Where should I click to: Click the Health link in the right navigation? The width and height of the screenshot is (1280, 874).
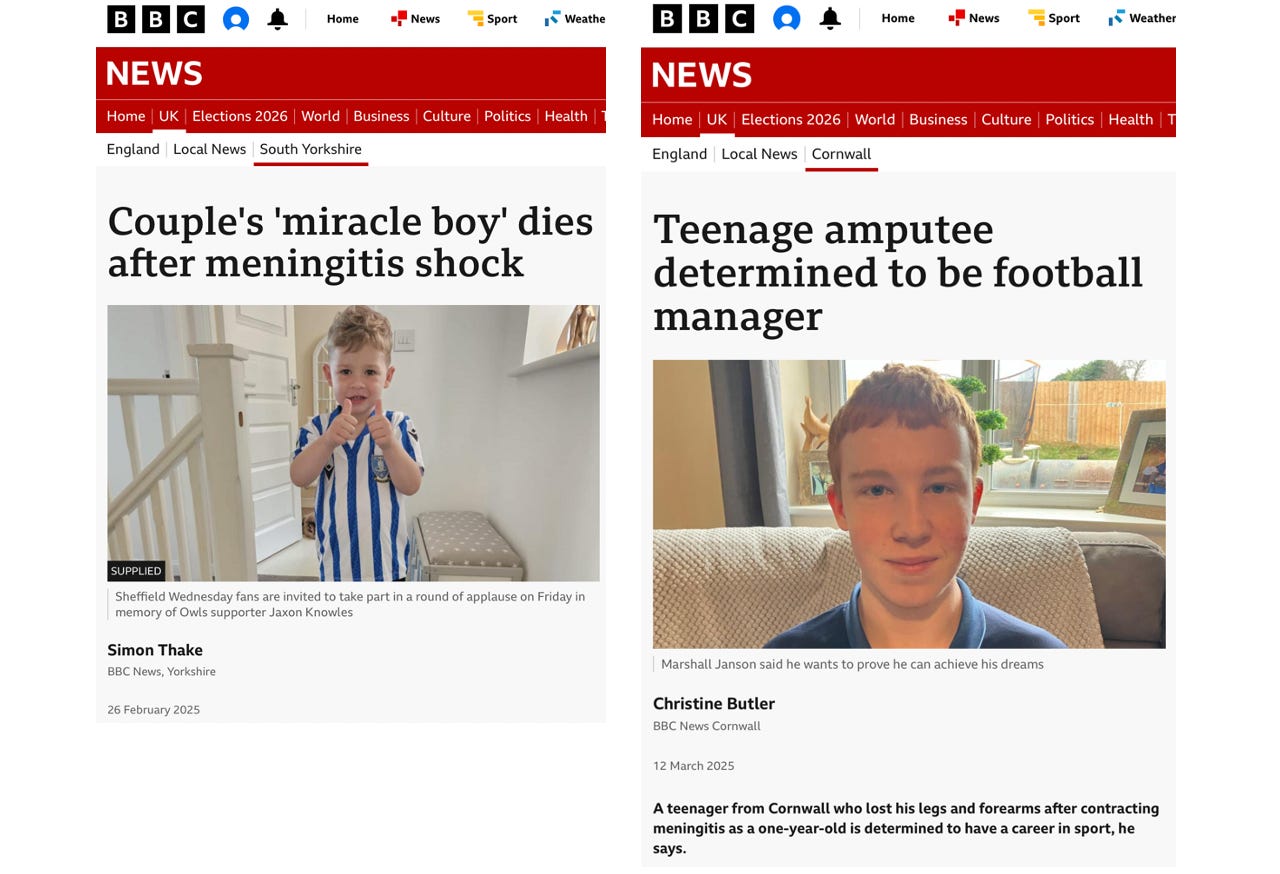pyautogui.click(x=1131, y=119)
